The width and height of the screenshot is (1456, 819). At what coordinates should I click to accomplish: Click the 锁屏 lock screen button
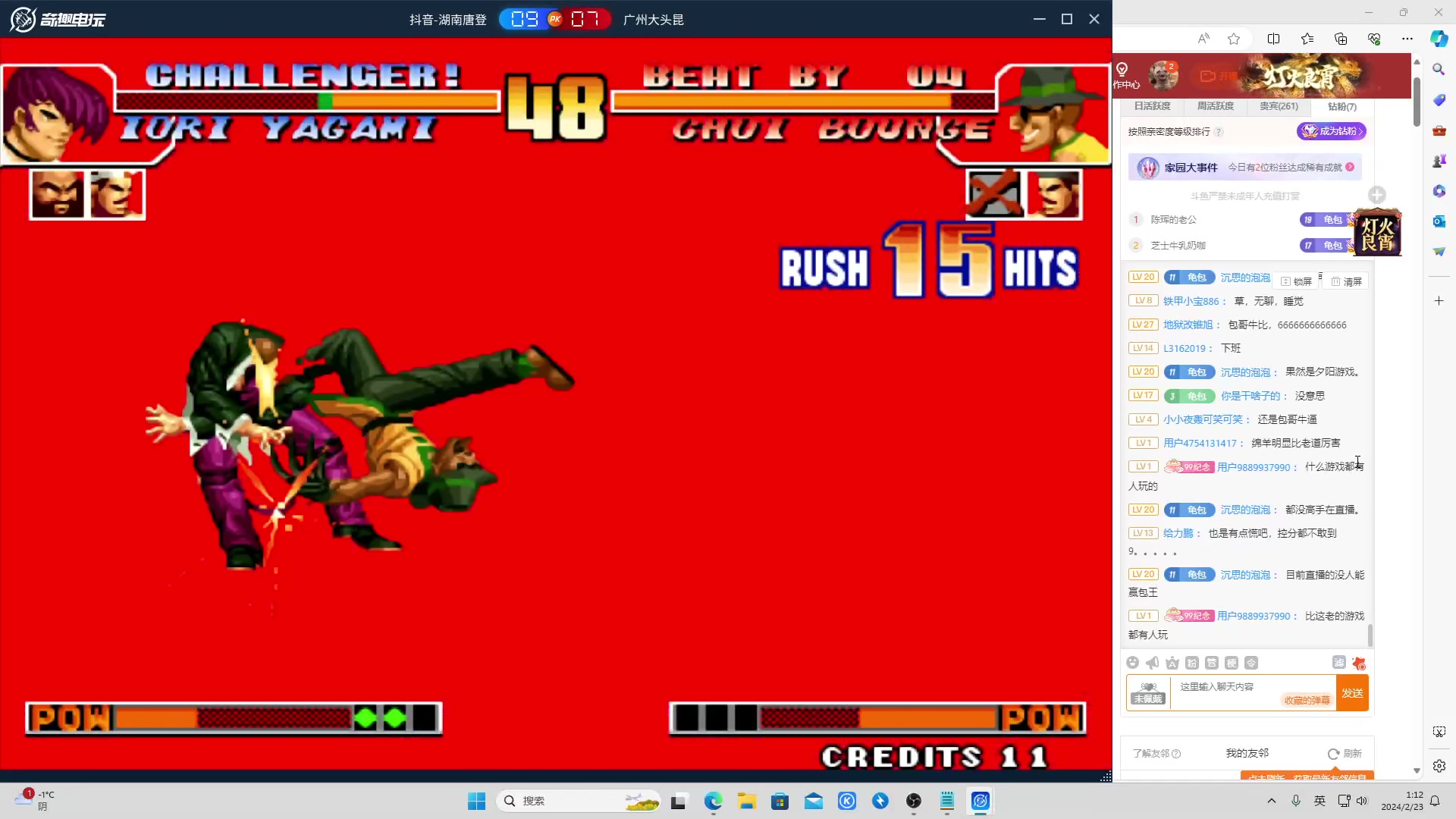click(1296, 281)
